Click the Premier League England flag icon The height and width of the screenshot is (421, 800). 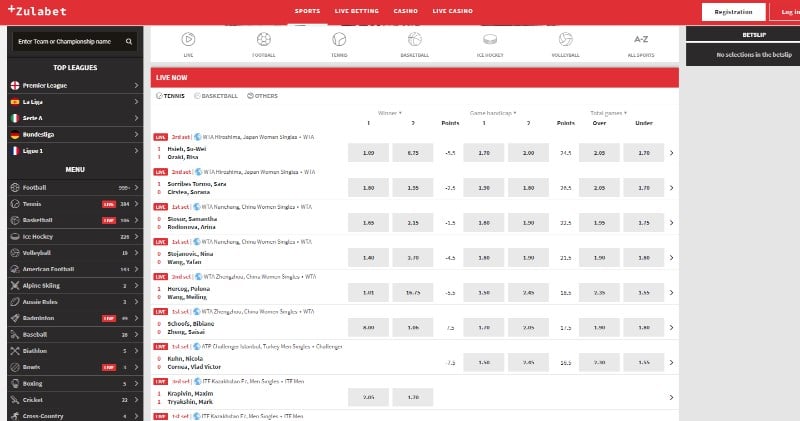15,85
